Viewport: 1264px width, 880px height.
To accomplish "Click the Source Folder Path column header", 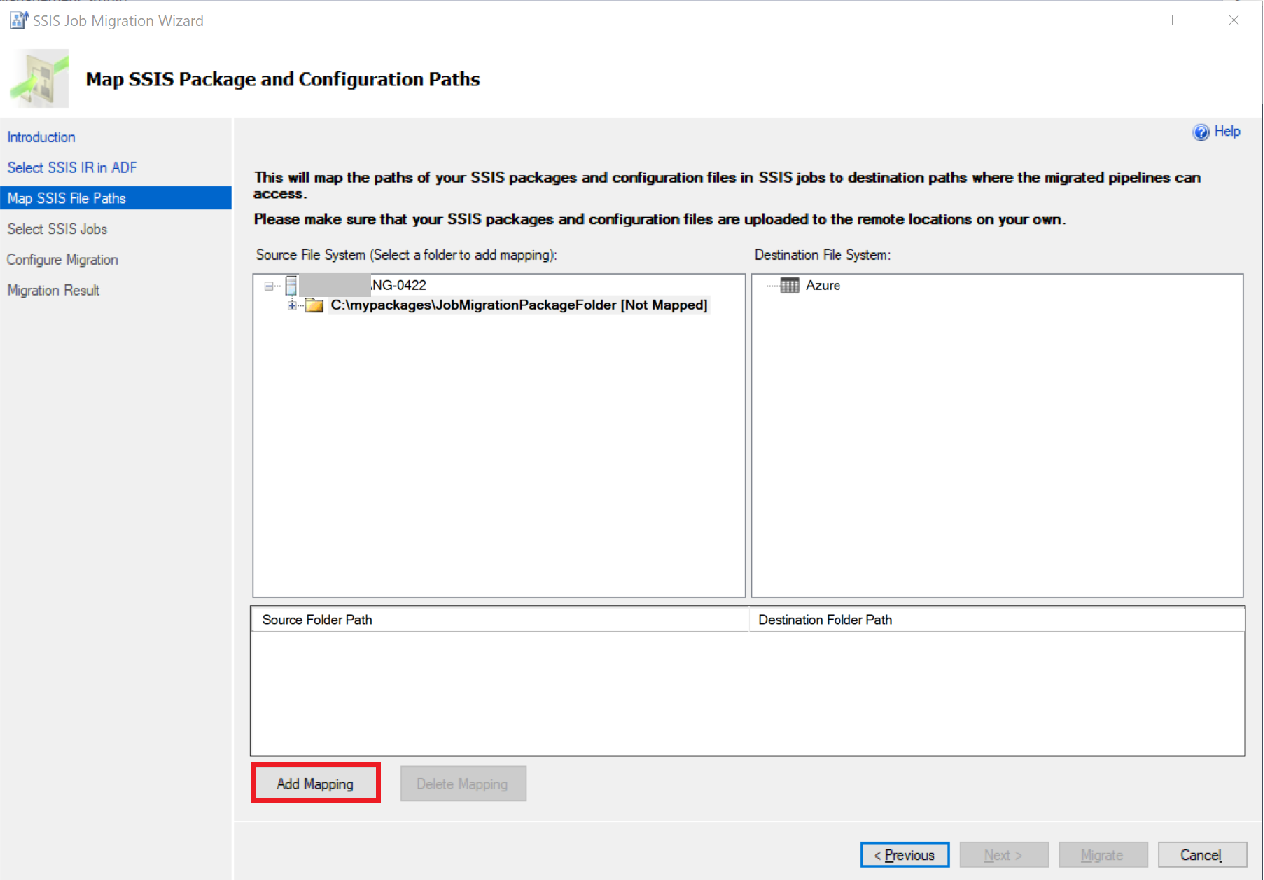I will [318, 619].
